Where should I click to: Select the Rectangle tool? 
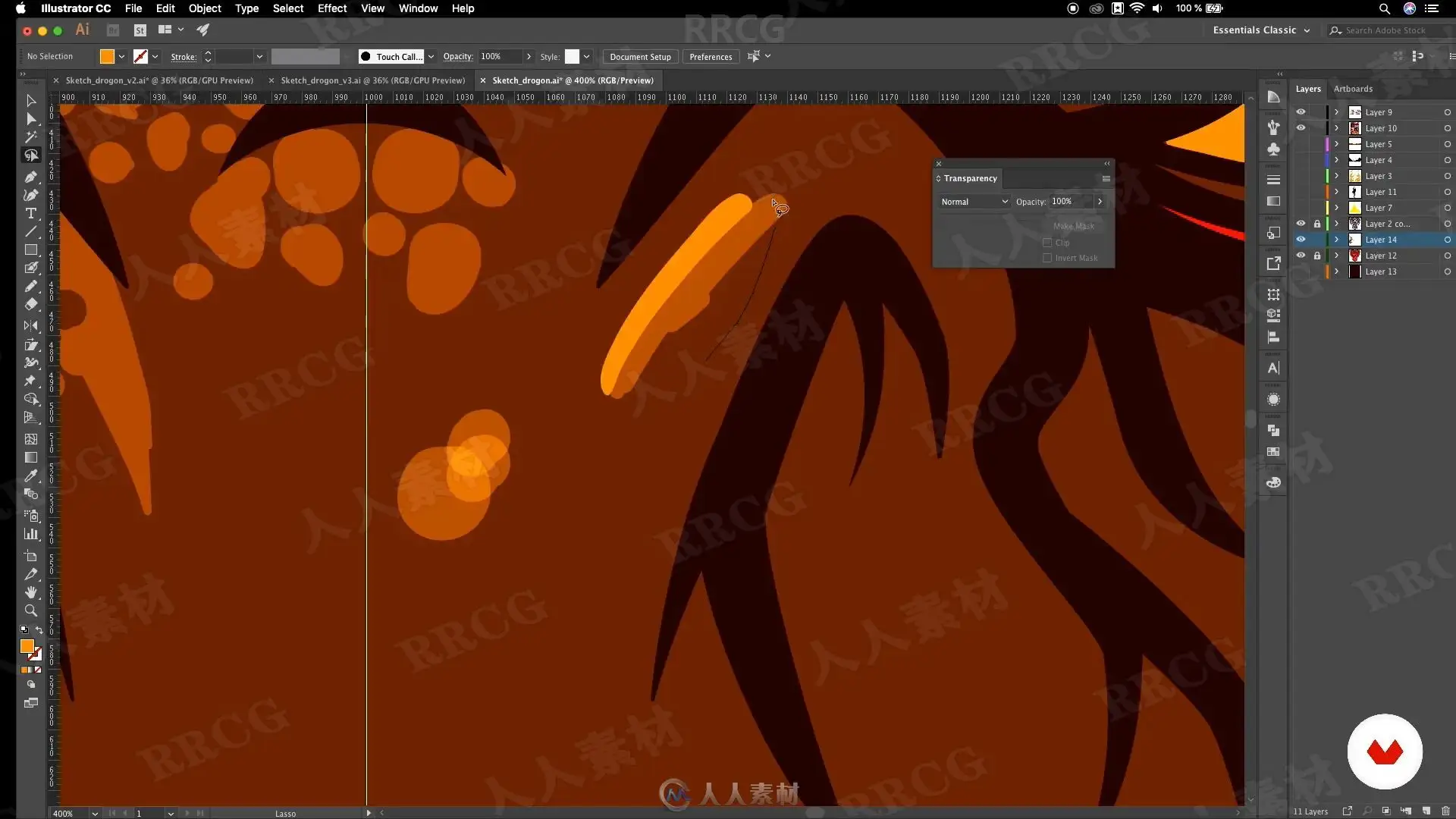(31, 250)
